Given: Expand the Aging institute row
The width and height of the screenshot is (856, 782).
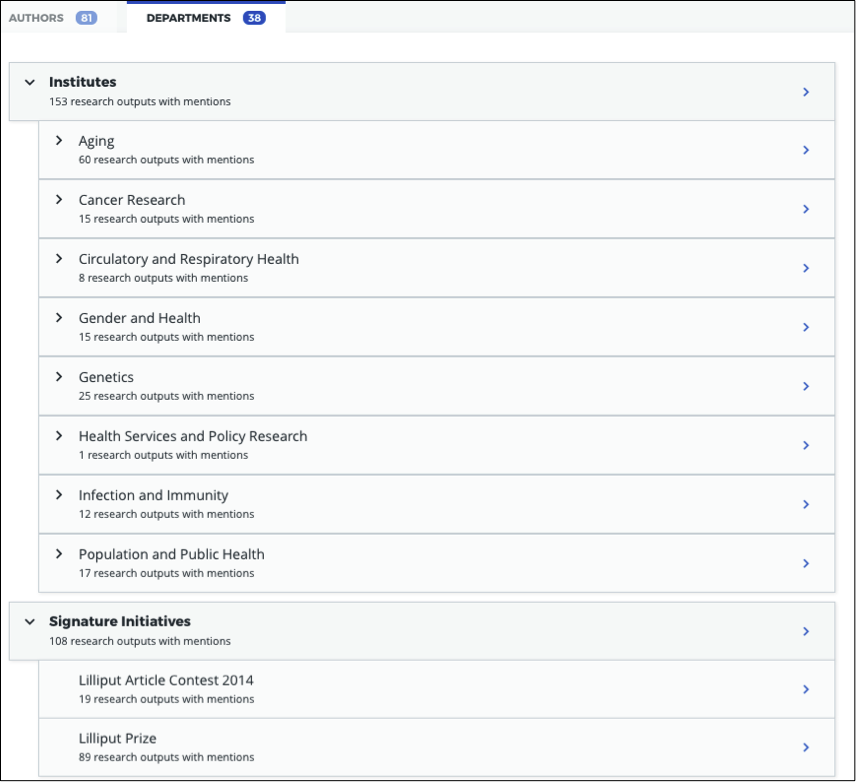Looking at the screenshot, I should coord(59,141).
